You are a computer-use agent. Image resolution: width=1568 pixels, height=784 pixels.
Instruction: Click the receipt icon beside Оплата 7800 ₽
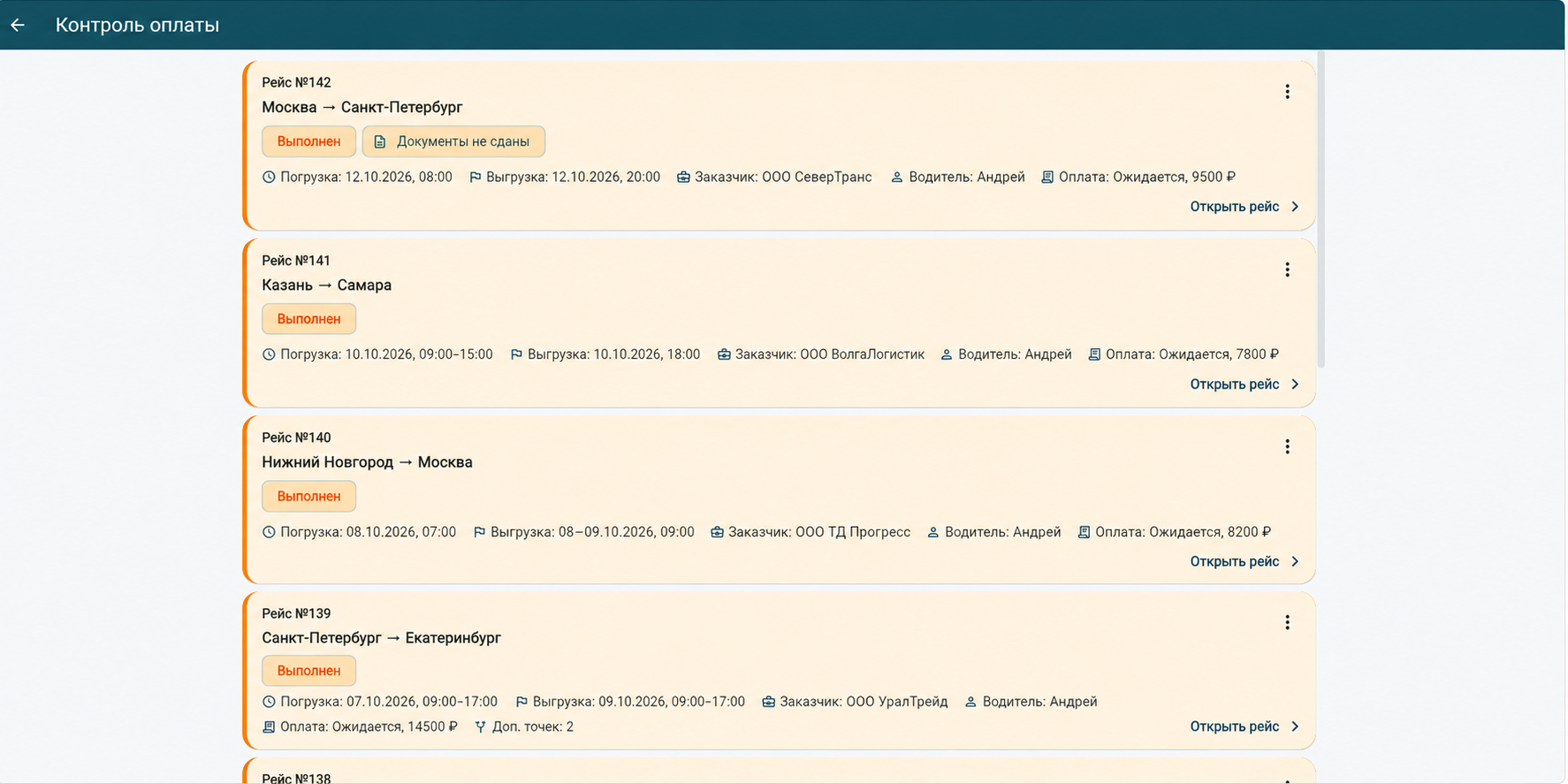1094,354
